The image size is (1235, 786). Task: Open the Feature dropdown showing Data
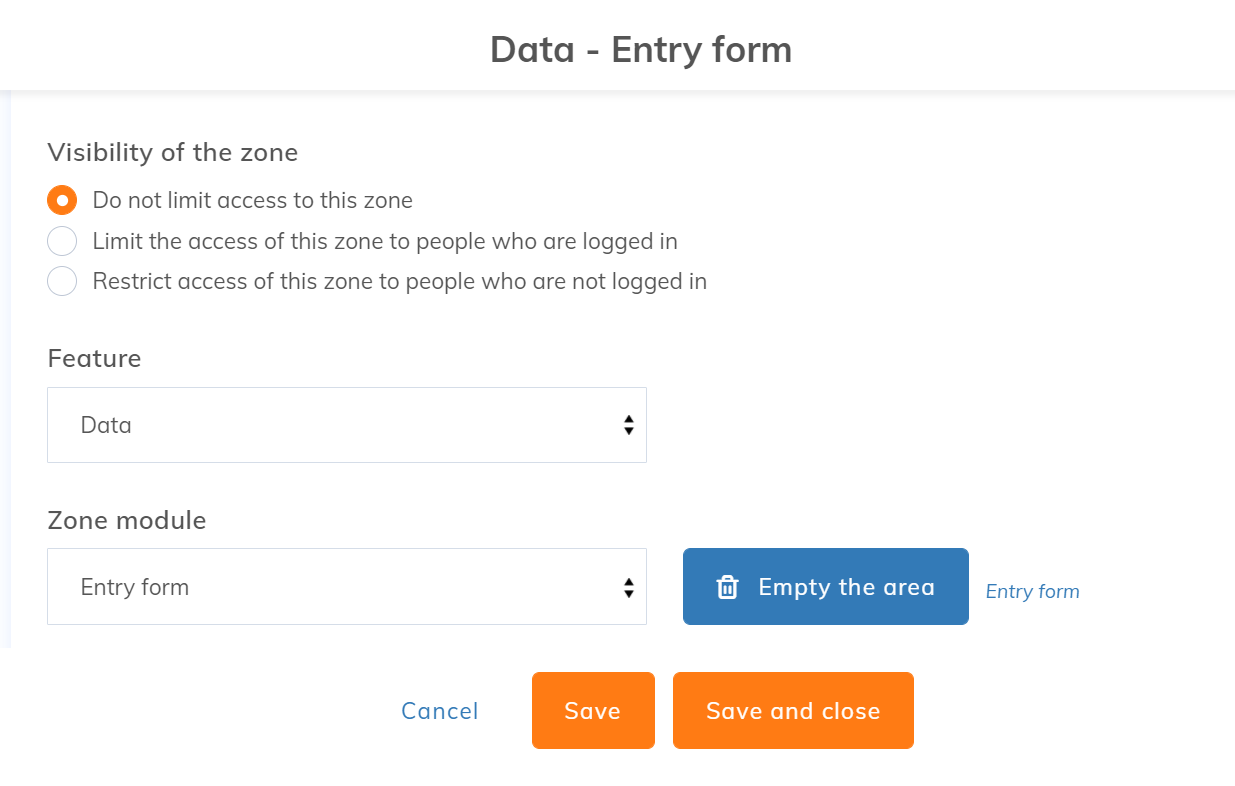click(346, 425)
